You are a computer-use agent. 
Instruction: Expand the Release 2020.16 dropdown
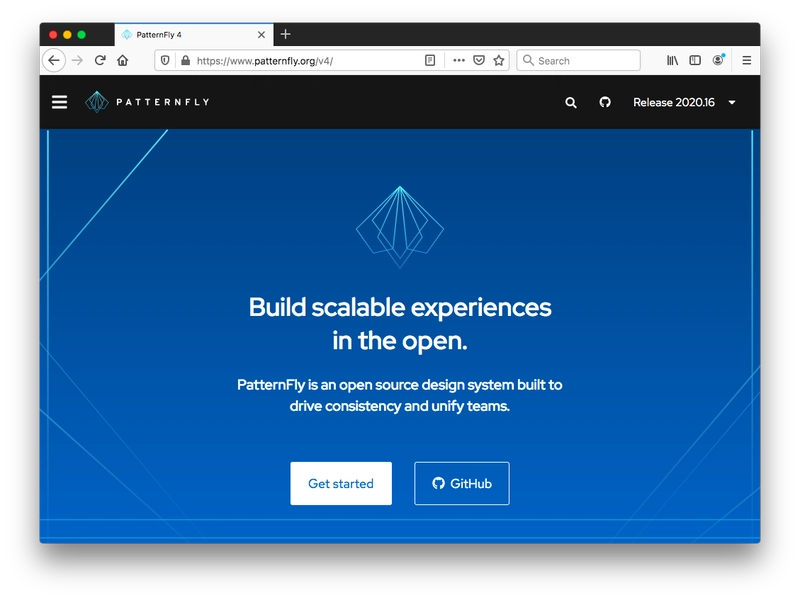[x=684, y=103]
